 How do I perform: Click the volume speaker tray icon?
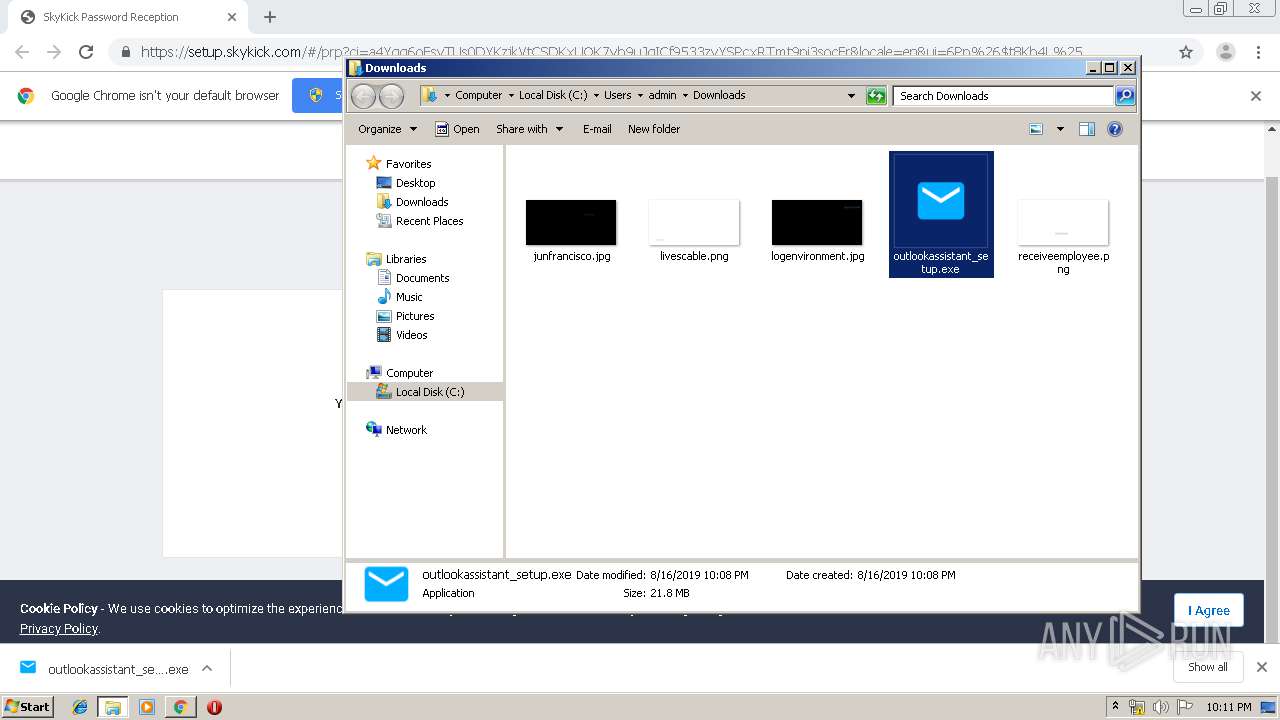tap(1160, 707)
